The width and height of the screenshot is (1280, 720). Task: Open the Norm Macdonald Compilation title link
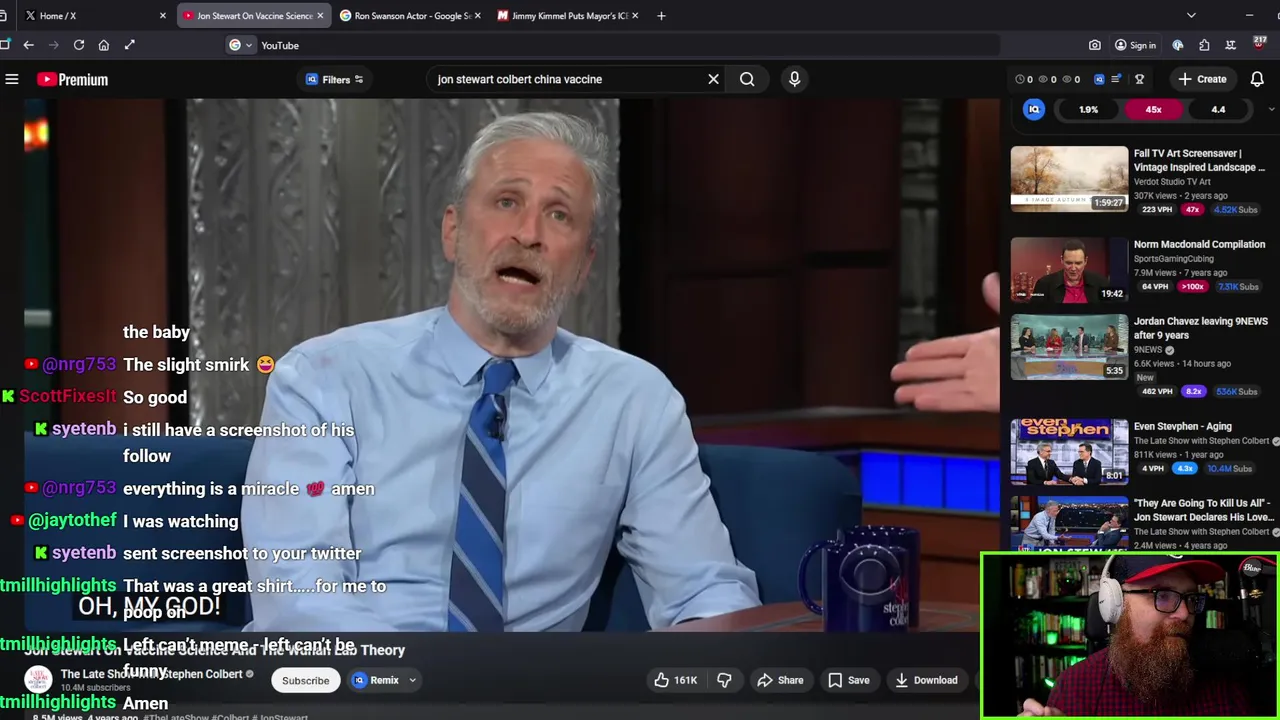tap(1199, 244)
